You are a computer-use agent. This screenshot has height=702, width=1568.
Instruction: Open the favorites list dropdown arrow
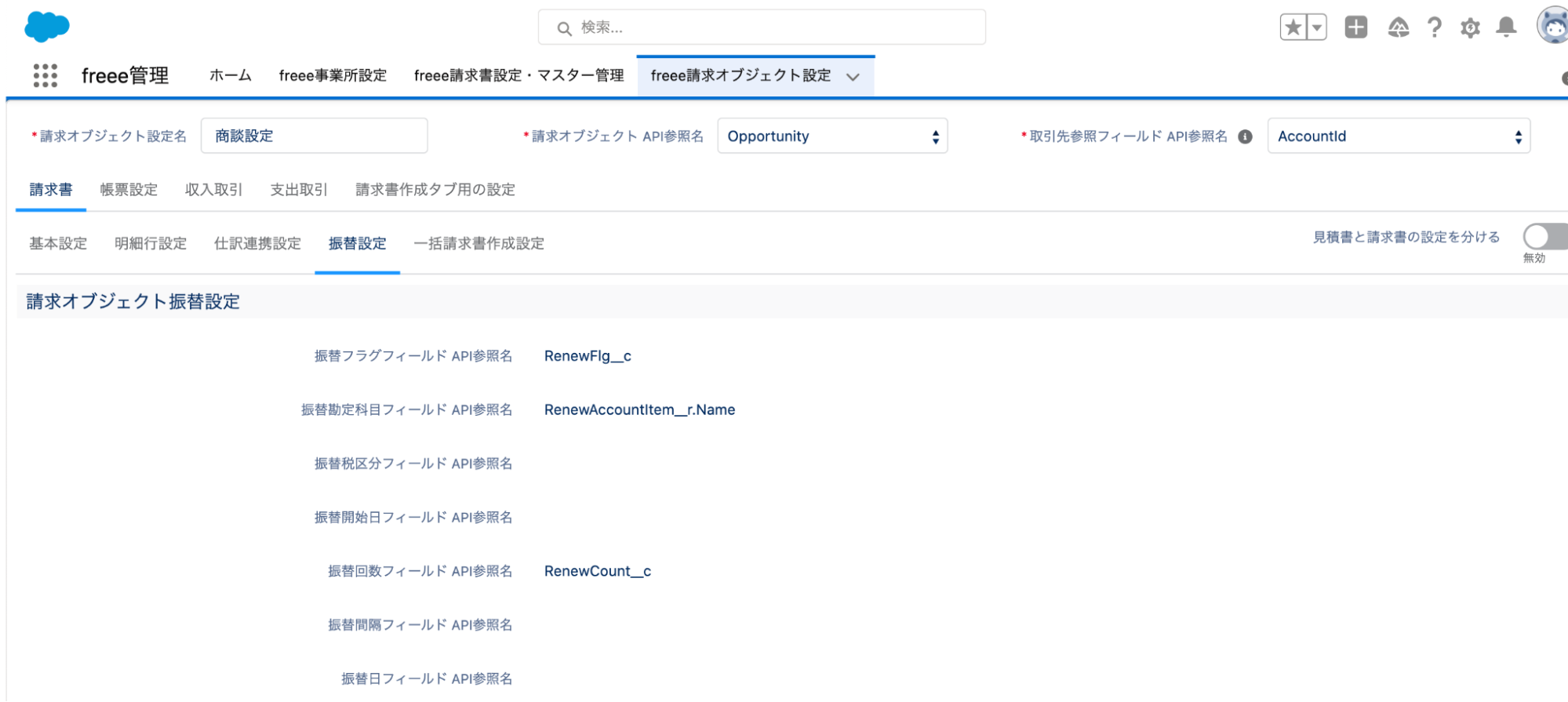point(1317,27)
